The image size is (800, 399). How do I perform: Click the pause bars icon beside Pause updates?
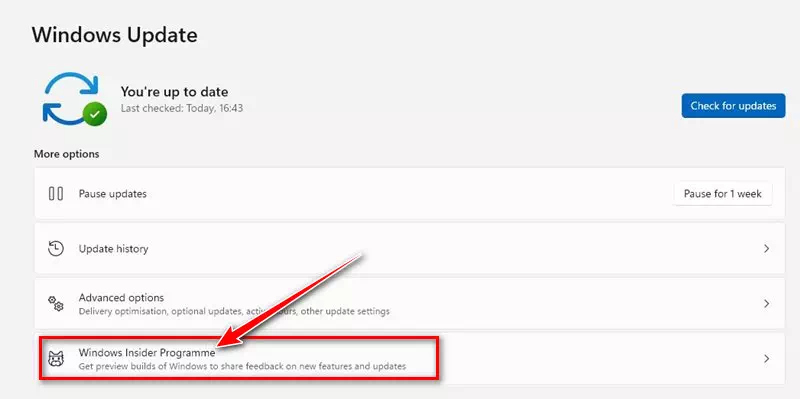point(56,194)
